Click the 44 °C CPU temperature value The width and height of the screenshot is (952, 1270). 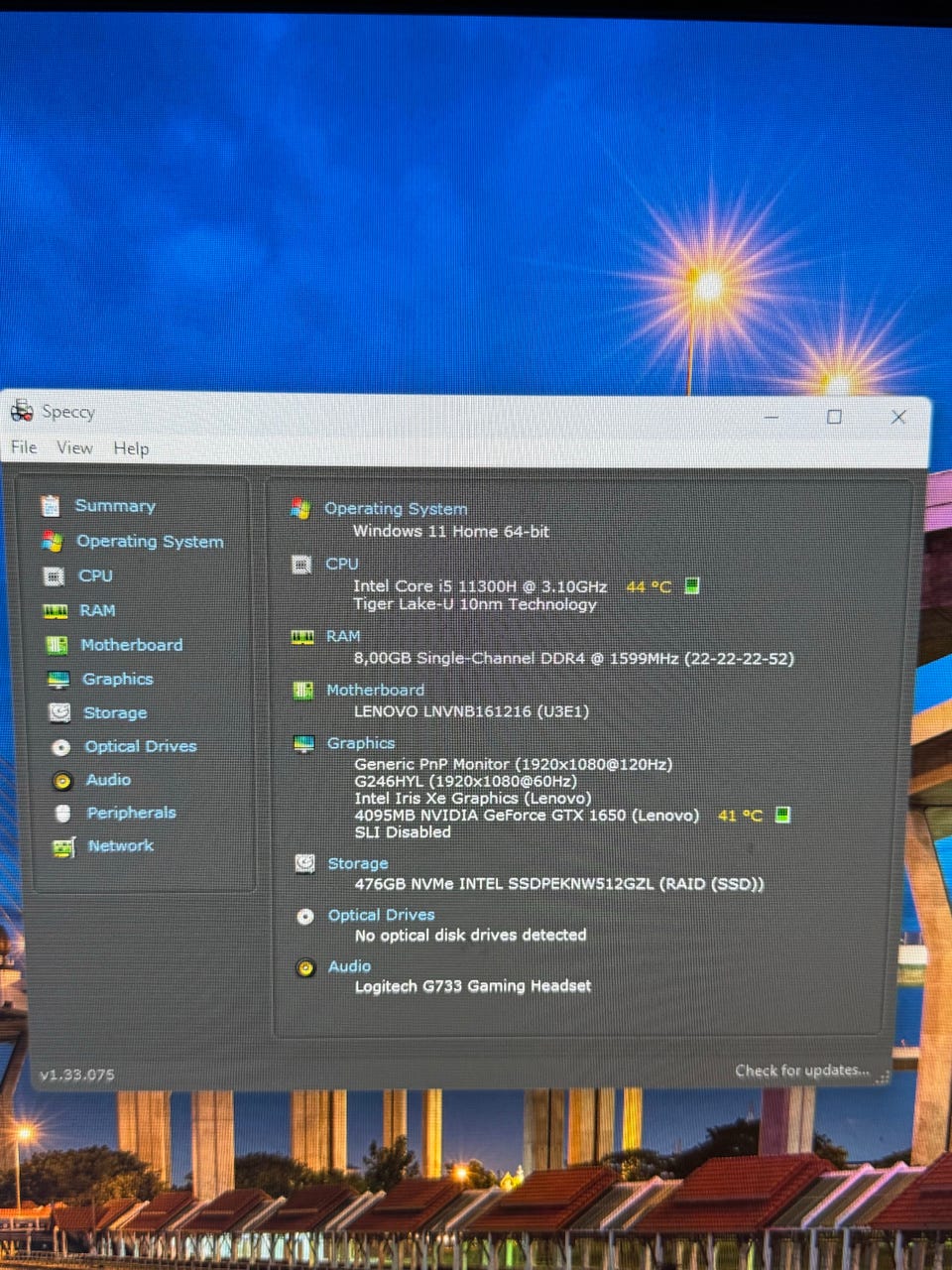(649, 586)
